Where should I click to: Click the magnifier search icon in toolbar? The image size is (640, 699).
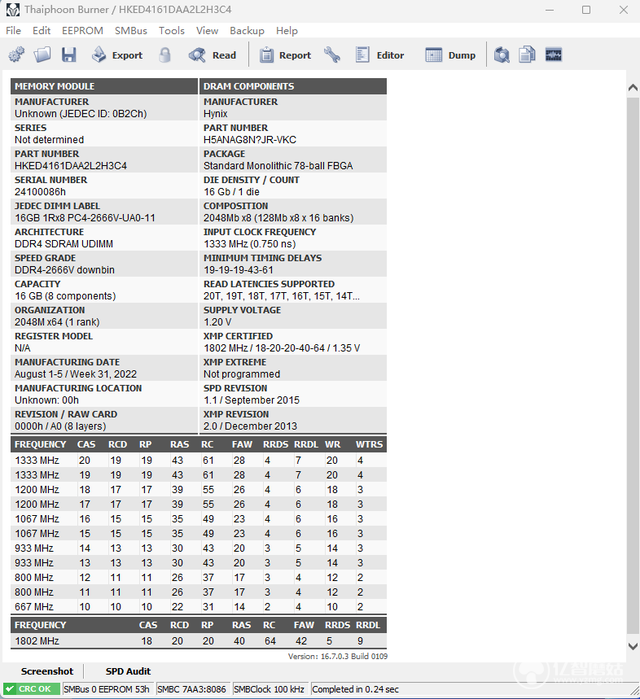501,55
